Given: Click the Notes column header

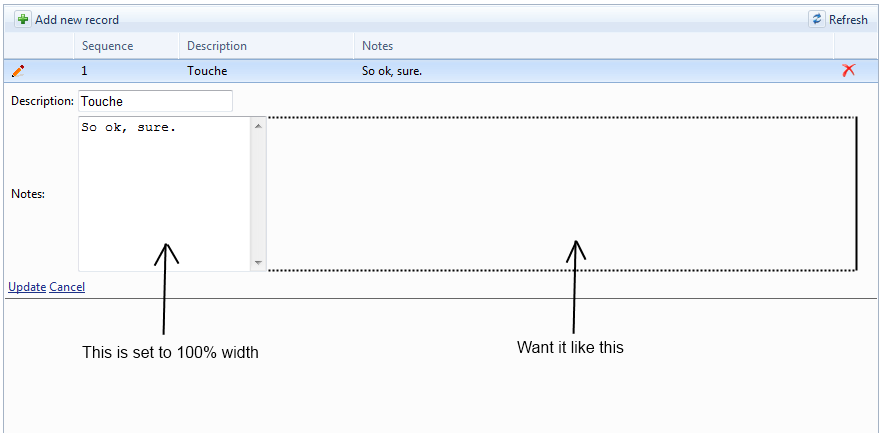Looking at the screenshot, I should point(377,46).
